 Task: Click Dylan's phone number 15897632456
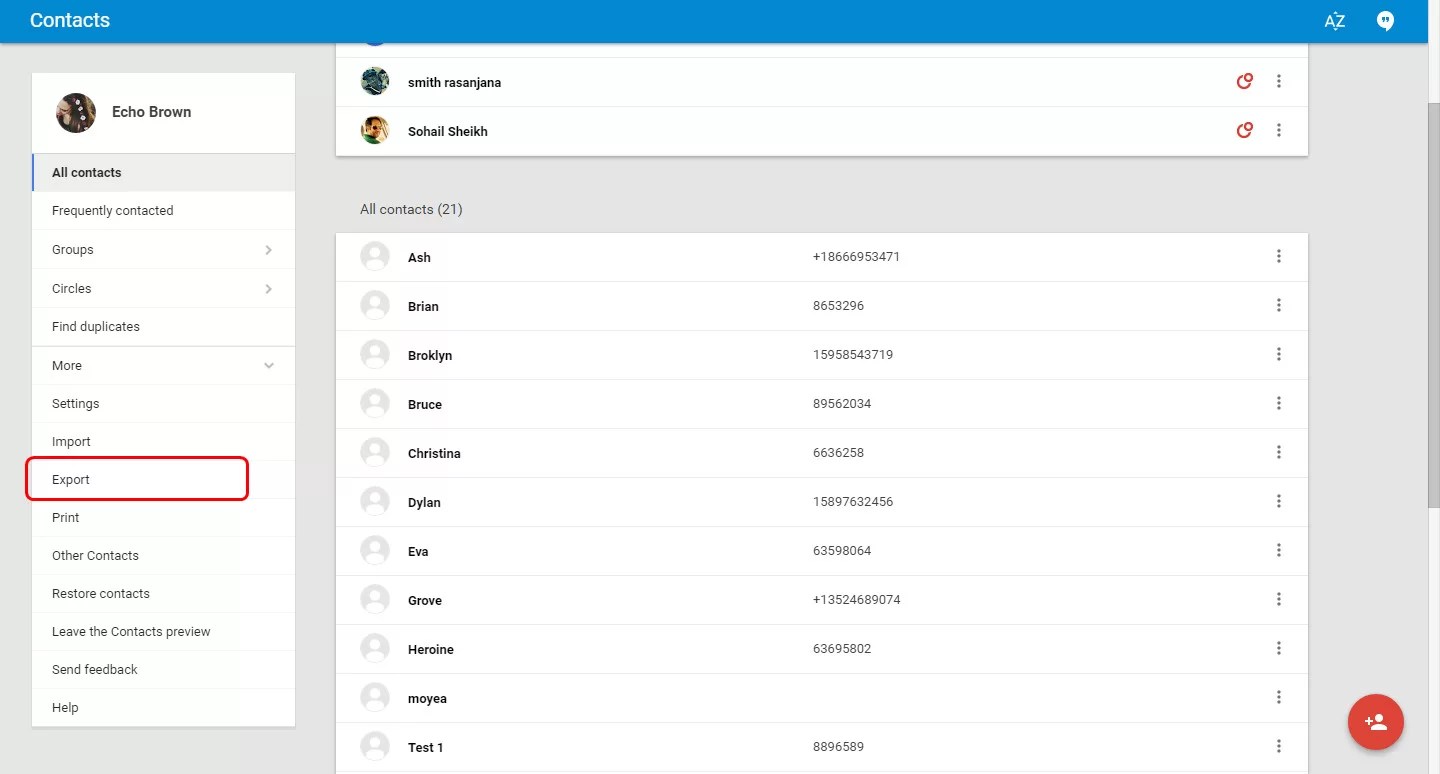pos(853,502)
